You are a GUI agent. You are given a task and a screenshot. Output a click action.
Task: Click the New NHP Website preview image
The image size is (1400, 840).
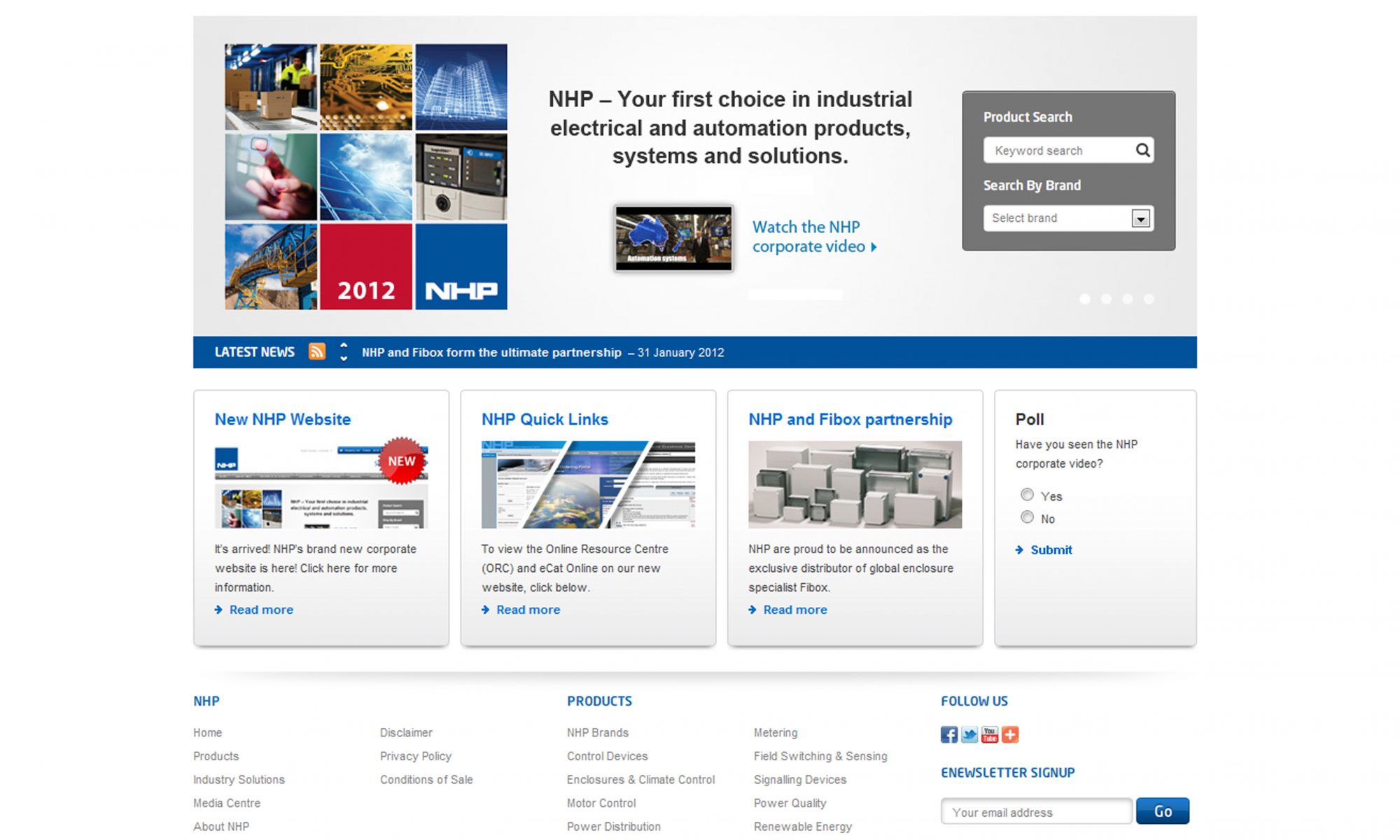pos(321,484)
